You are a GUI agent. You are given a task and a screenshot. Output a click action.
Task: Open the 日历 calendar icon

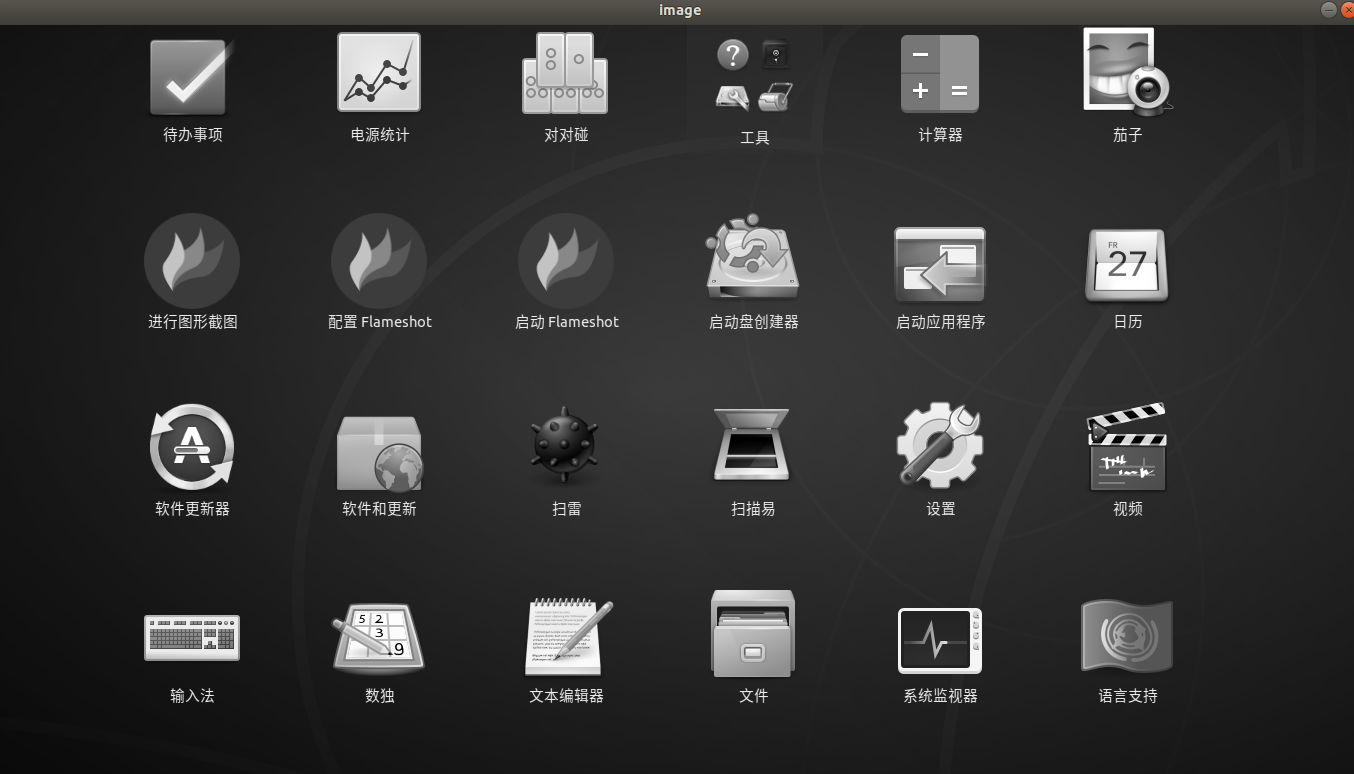point(1127,265)
